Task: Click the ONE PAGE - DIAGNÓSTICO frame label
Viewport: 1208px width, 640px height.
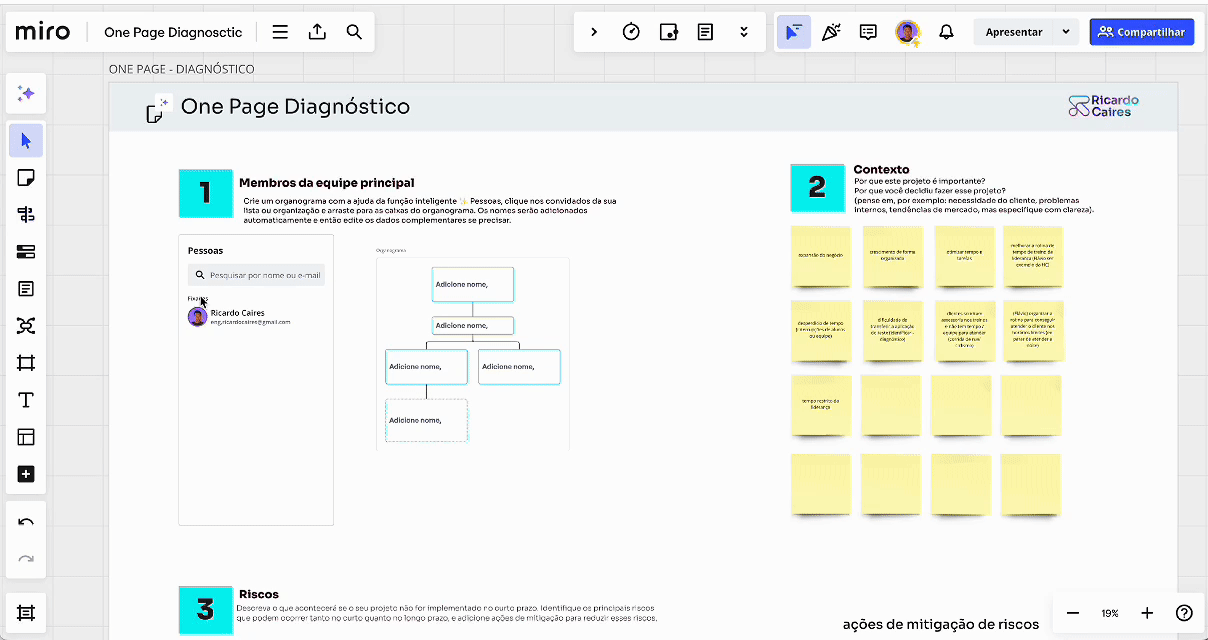Action: 181,69
